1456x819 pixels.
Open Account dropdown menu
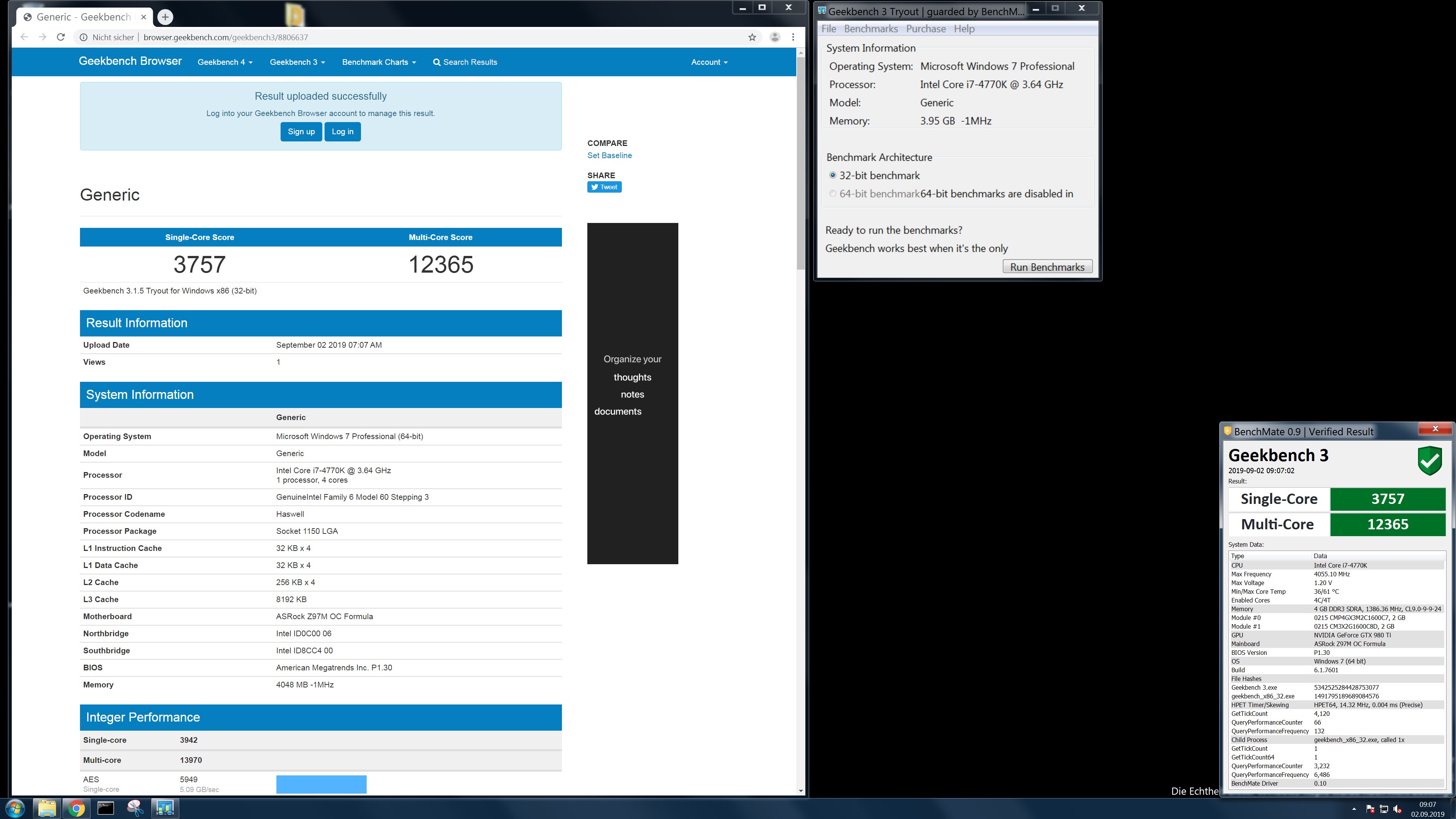709,62
